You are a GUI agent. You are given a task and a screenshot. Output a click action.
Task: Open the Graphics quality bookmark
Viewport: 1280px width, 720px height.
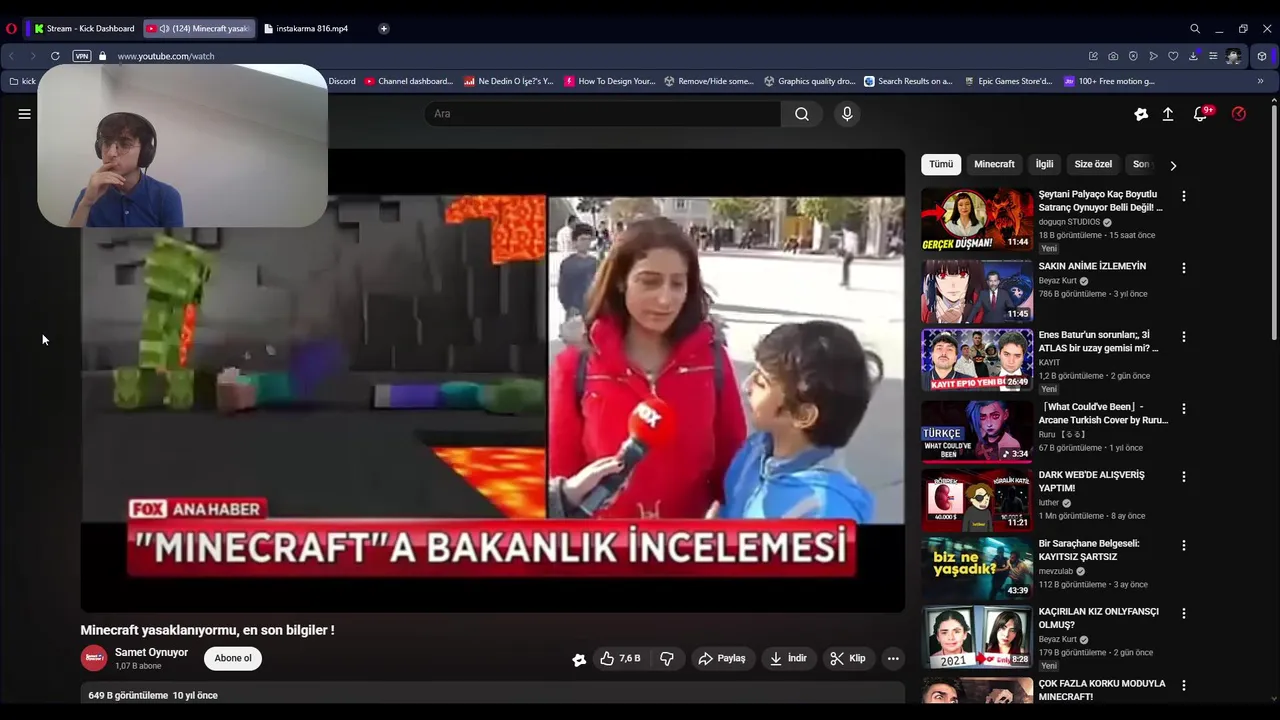pos(810,81)
